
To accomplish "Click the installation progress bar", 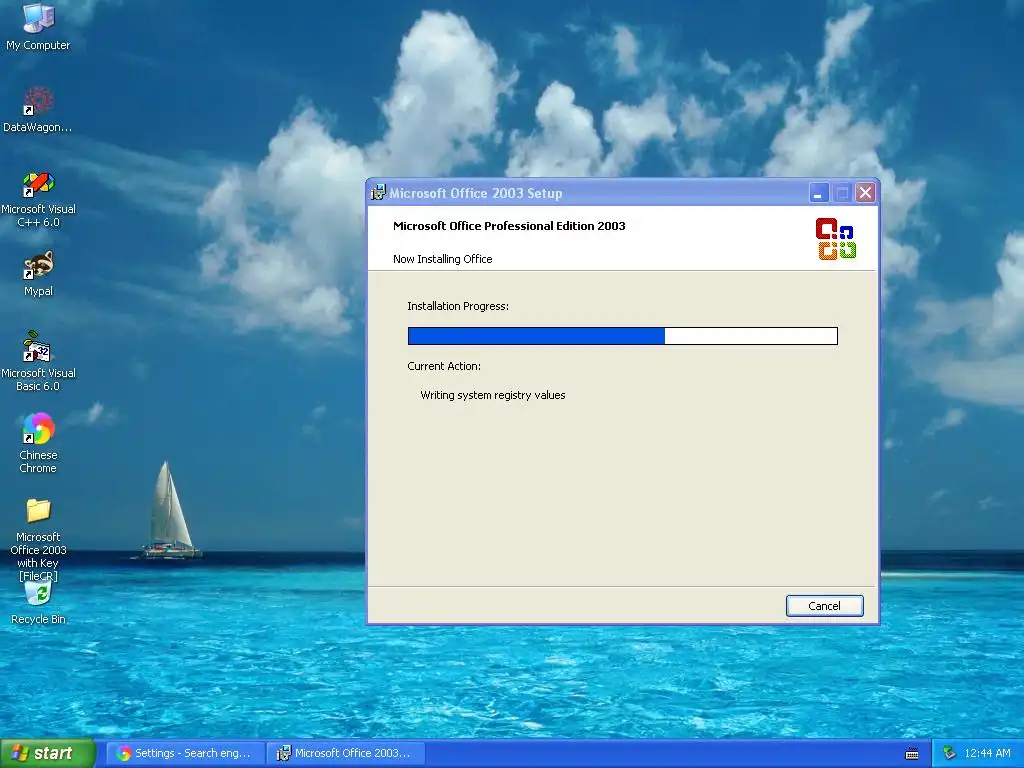I will (622, 336).
